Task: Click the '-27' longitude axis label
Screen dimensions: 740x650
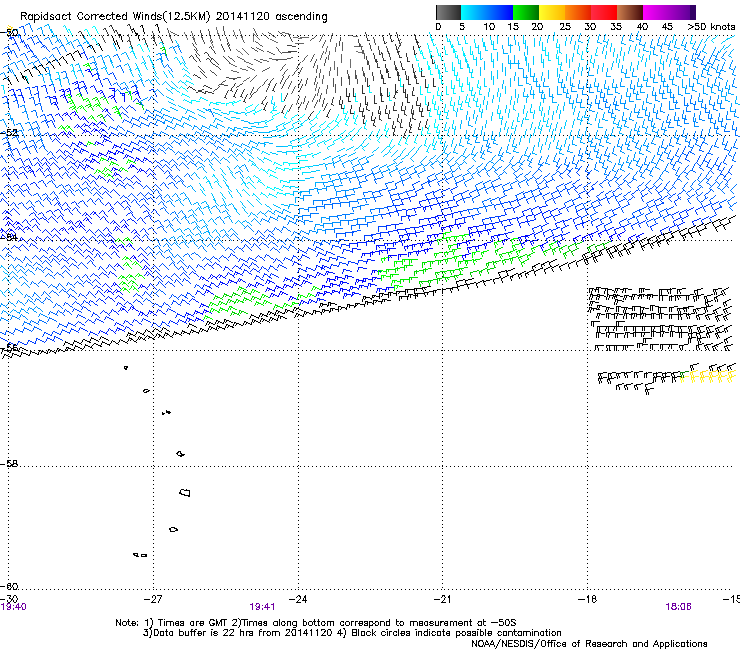Action: point(153,599)
